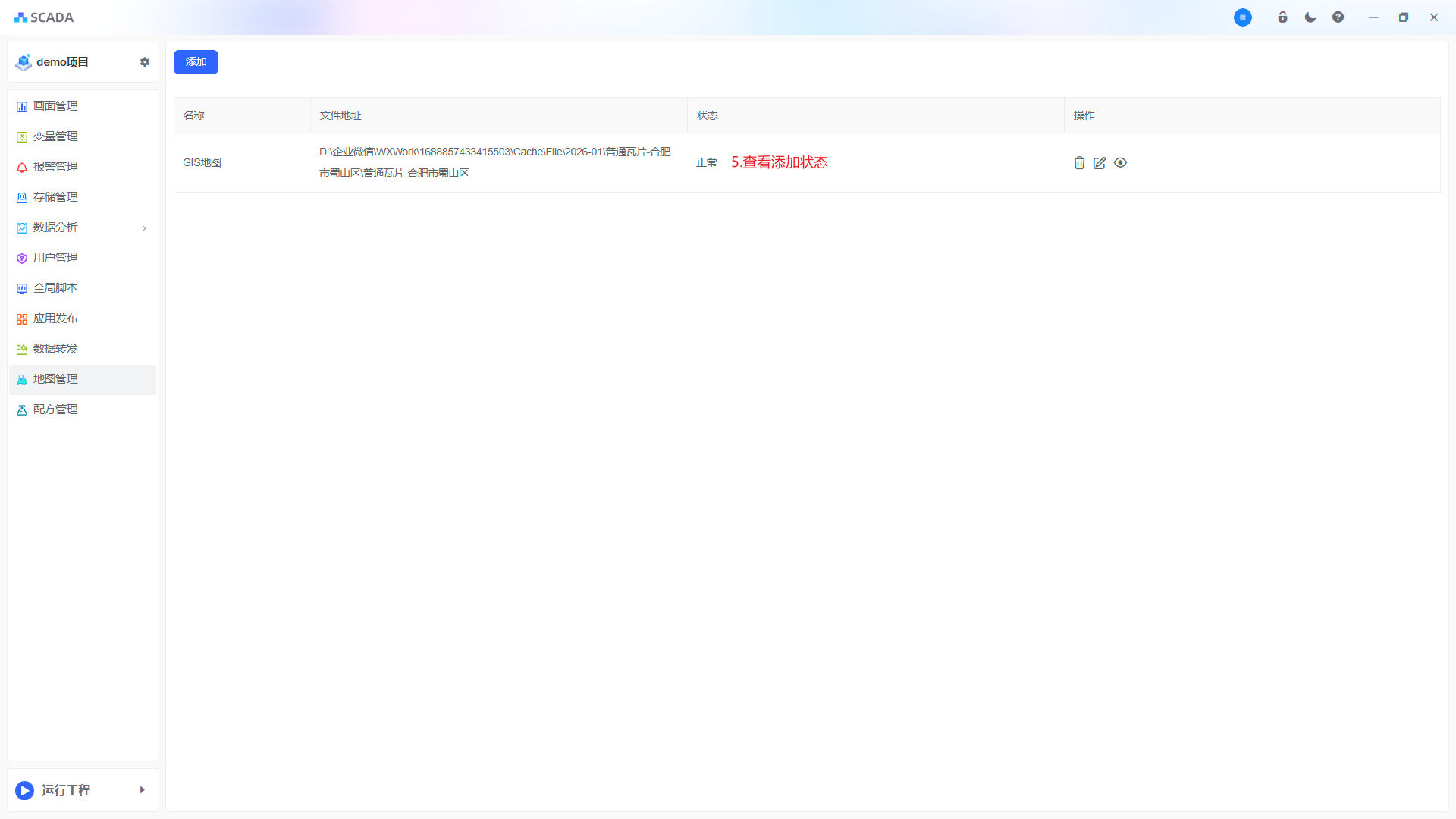Click the lock icon in title bar

[x=1282, y=17]
